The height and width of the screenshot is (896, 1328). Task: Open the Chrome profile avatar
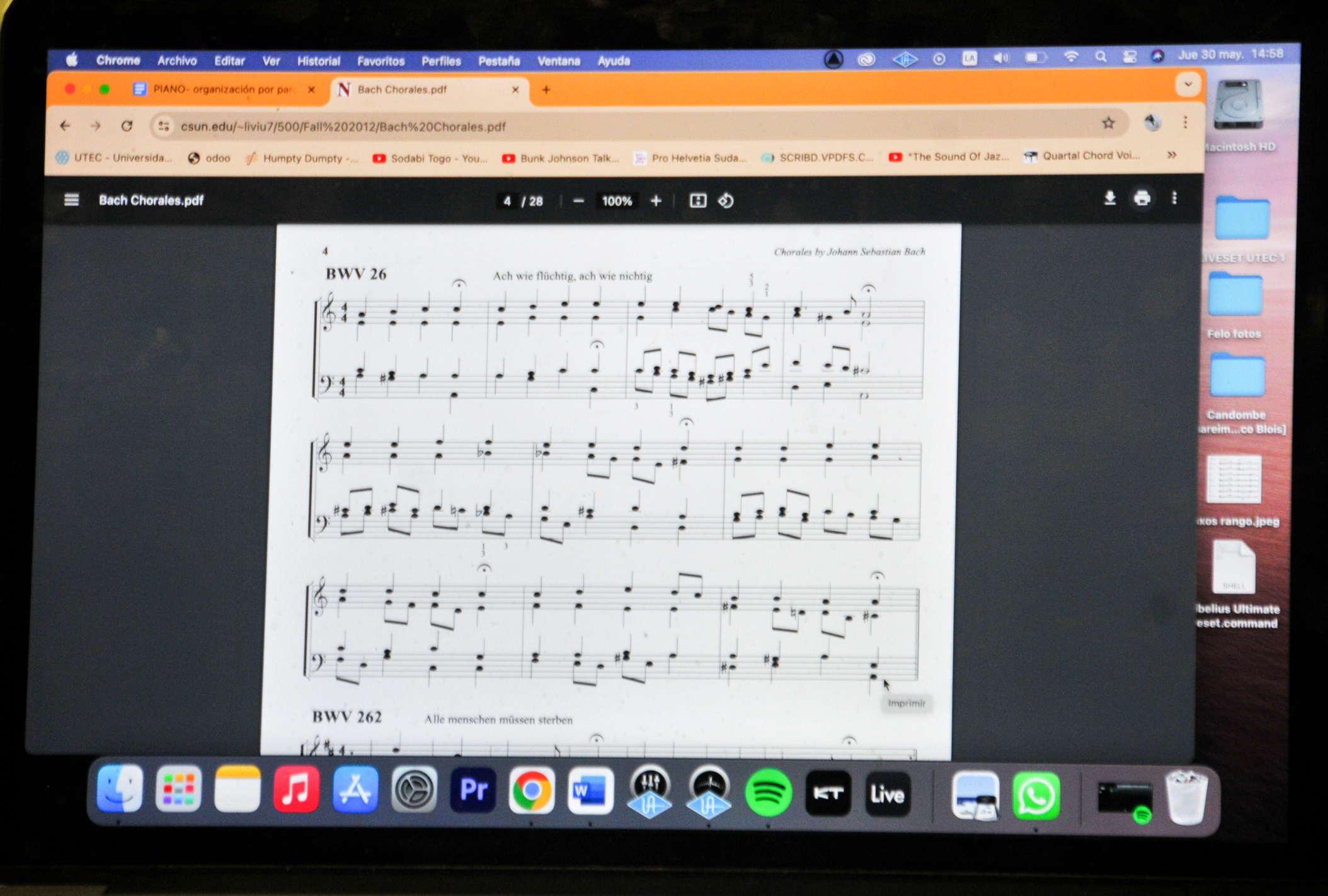[x=1152, y=123]
